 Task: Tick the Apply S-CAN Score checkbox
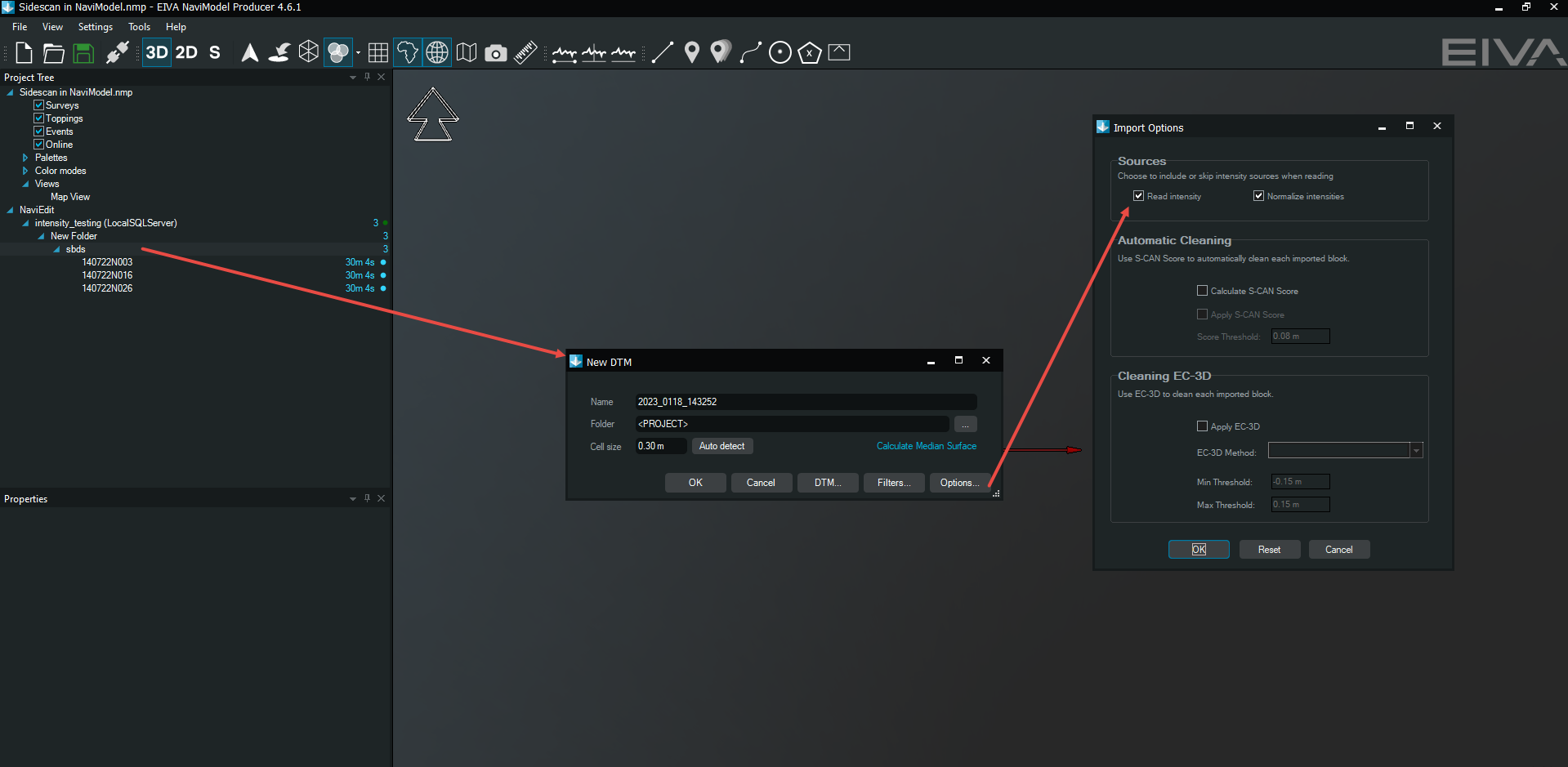tap(1202, 314)
